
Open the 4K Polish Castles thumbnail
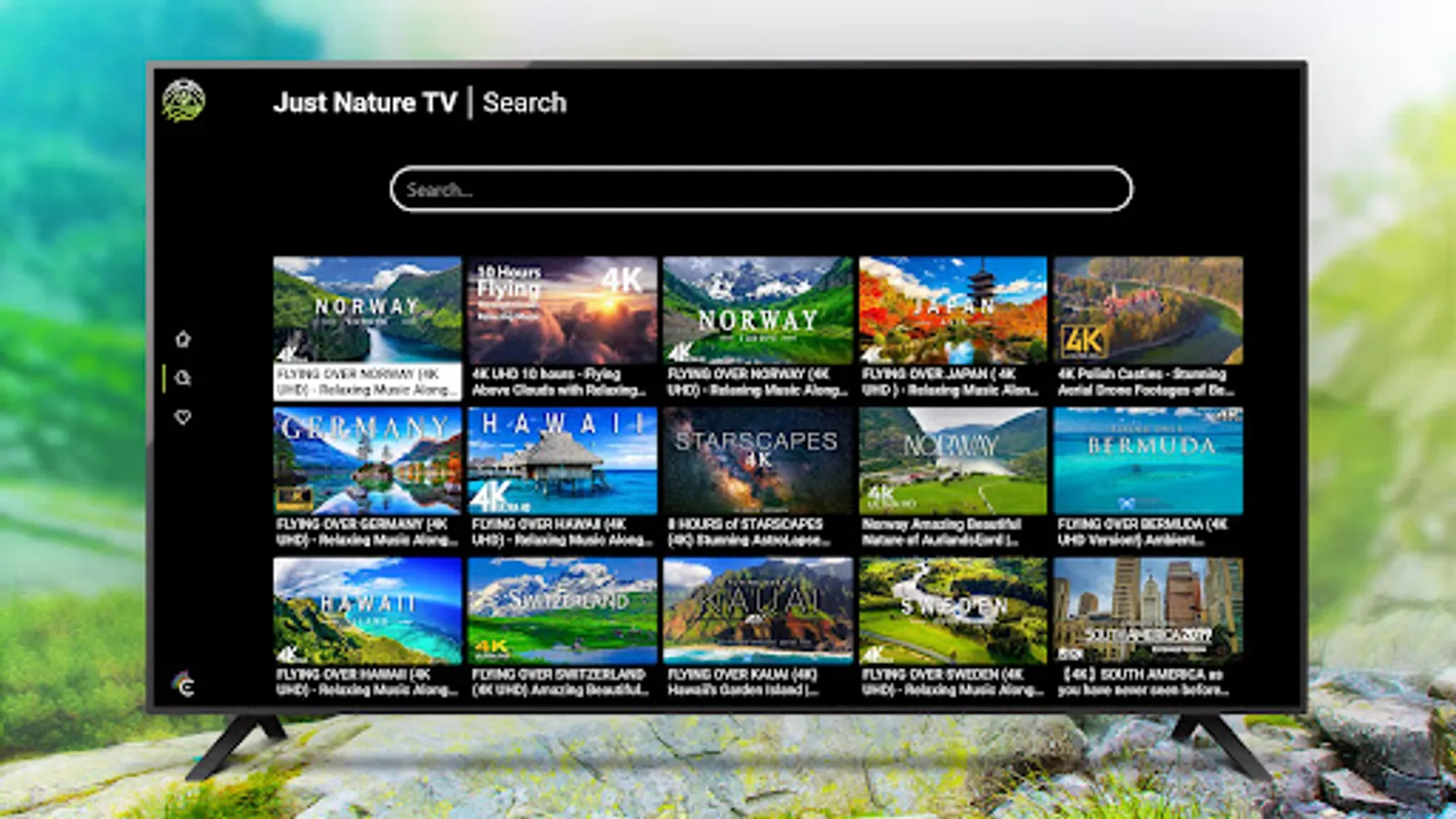coord(1148,309)
